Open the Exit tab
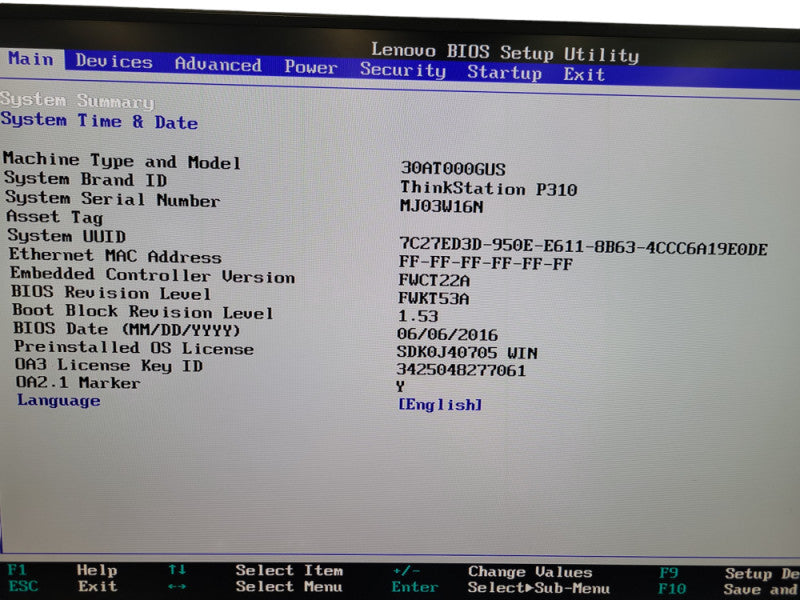Viewport: 800px width, 600px height. pos(584,74)
